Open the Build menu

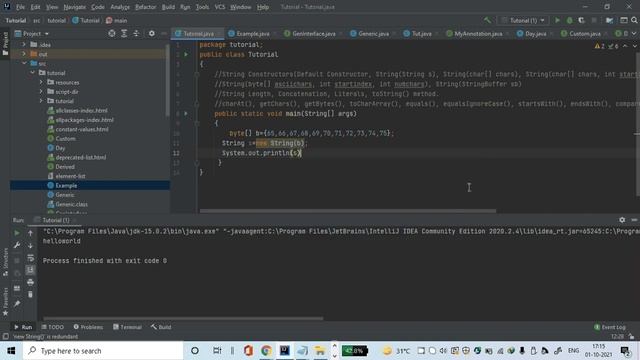point(168,7)
